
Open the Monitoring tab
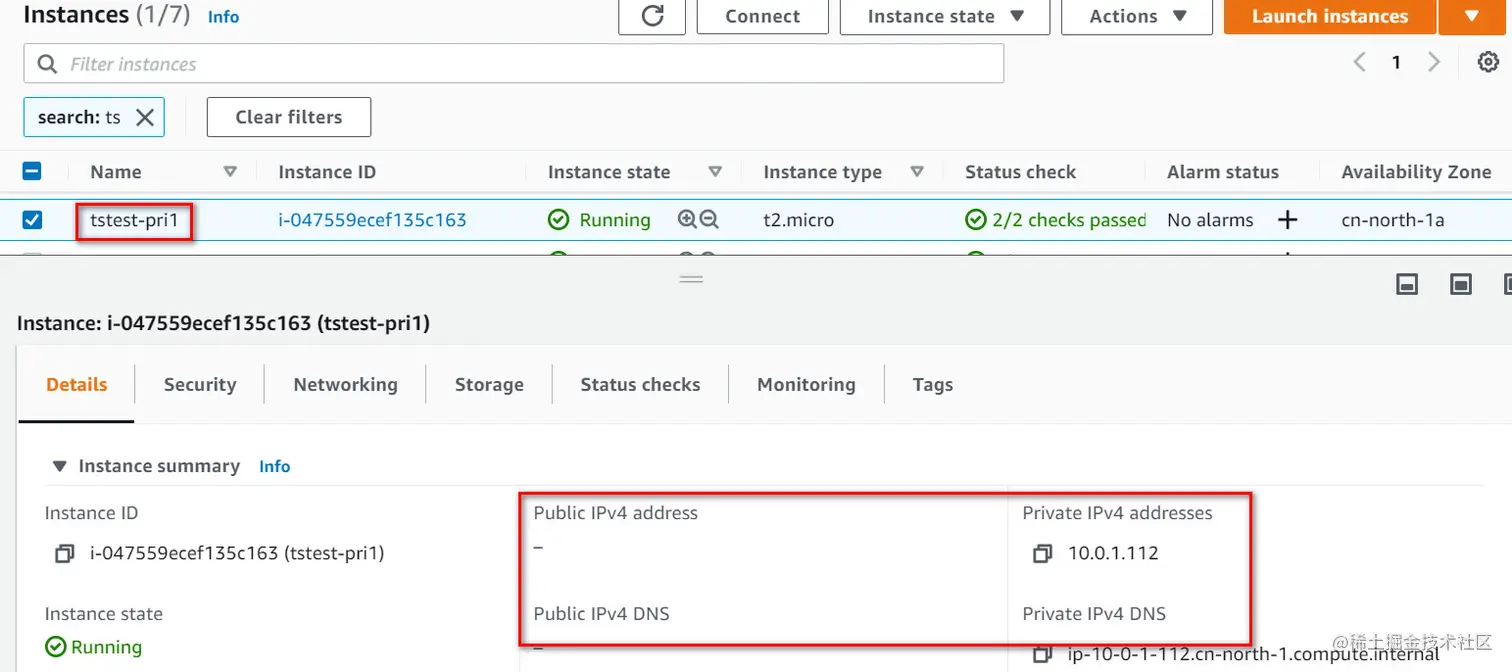coord(806,384)
